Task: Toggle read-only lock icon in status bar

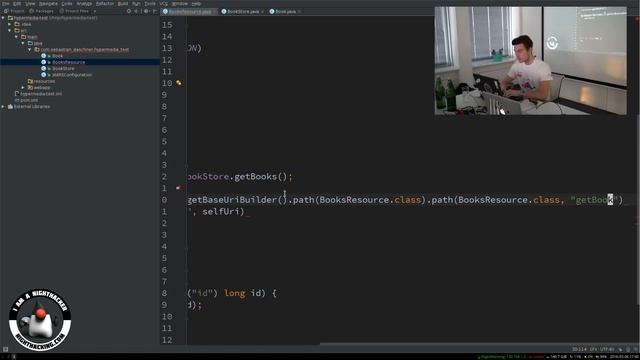Action: 620,349
